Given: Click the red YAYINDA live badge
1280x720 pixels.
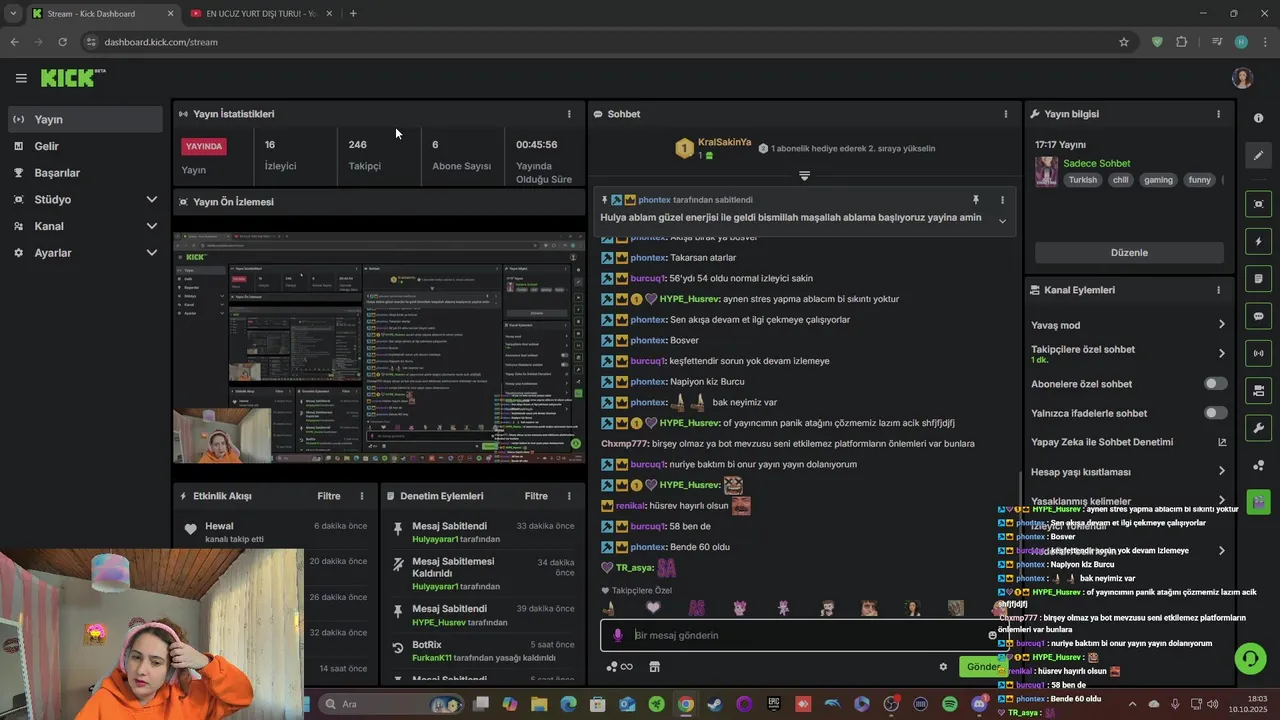Looking at the screenshot, I should click(x=204, y=146).
